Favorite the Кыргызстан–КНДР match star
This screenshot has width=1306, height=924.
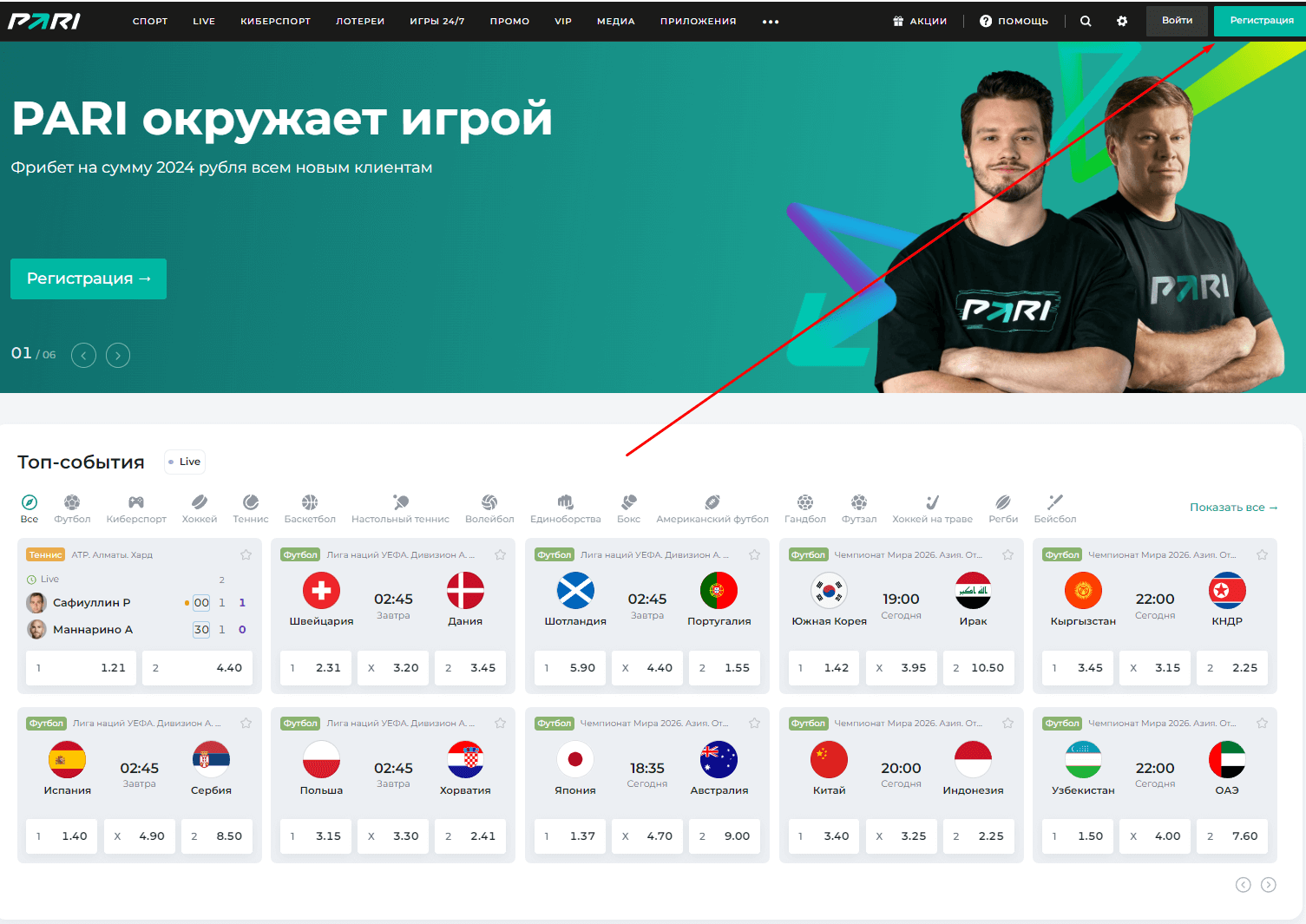(1262, 554)
